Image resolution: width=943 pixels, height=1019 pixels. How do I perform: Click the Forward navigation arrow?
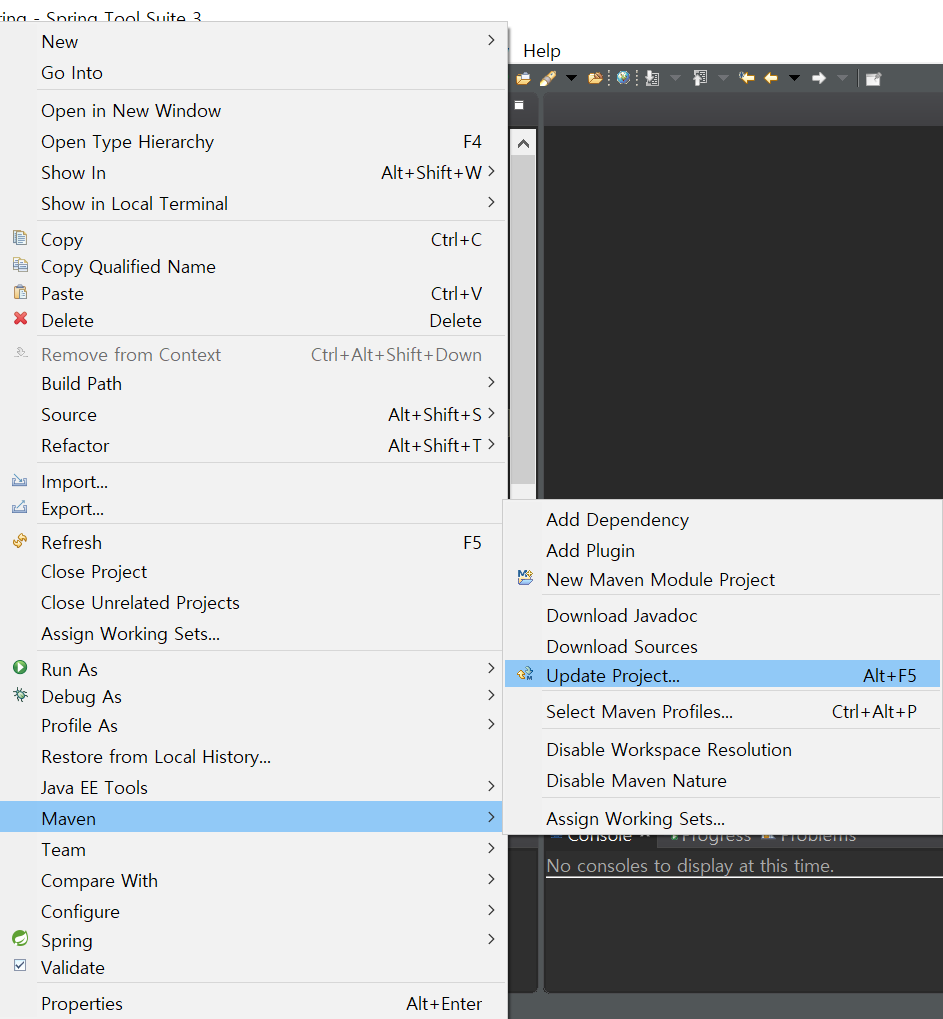[819, 78]
